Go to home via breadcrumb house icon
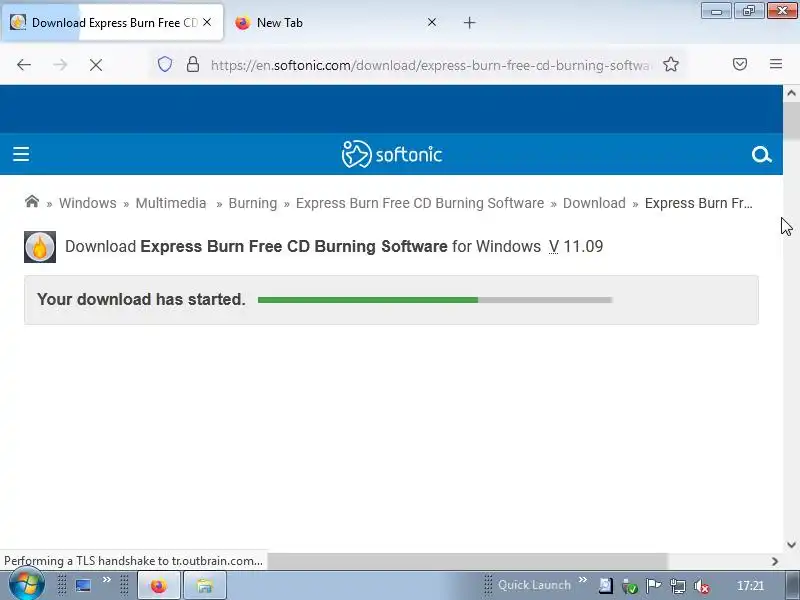This screenshot has height=600, width=800. 32,202
